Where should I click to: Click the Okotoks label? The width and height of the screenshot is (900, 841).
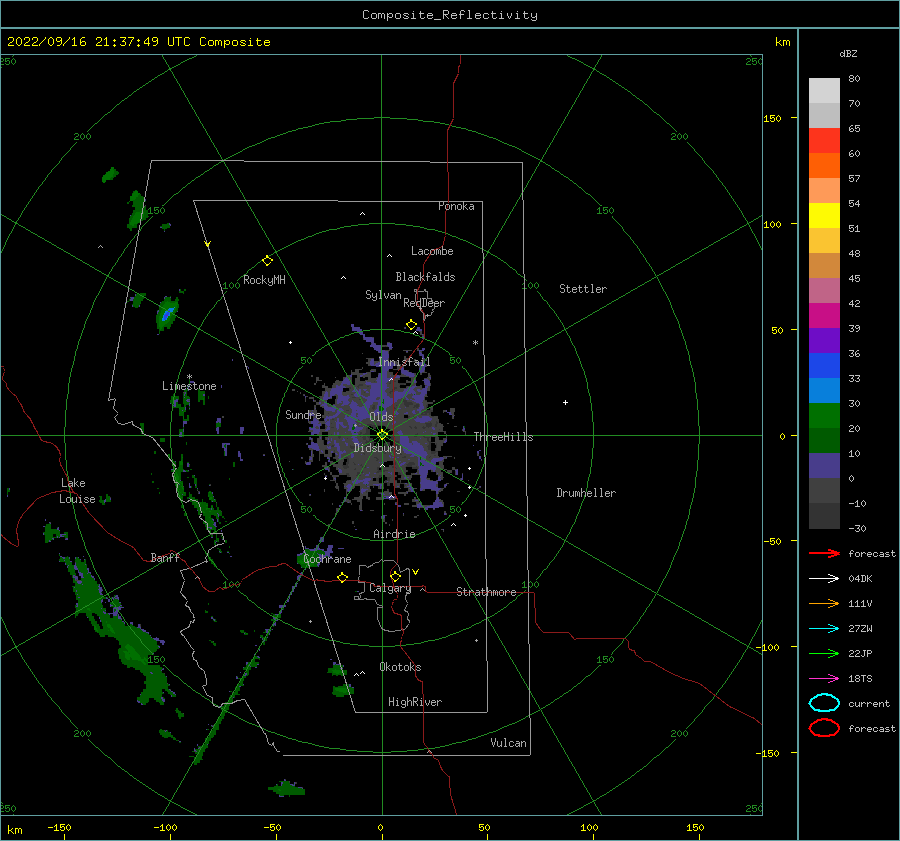coord(401,667)
